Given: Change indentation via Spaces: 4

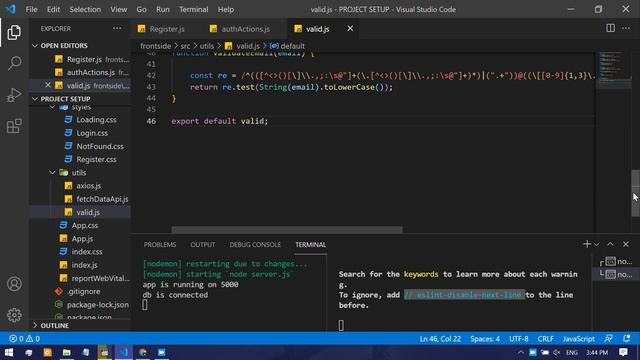Looking at the screenshot, I should pyautogui.click(x=485, y=338).
